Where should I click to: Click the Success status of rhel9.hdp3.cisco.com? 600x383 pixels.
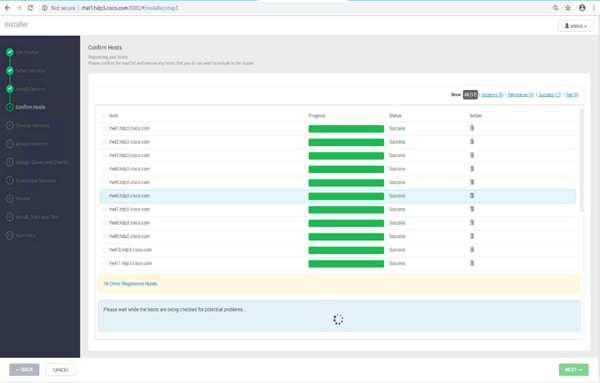coord(397,236)
